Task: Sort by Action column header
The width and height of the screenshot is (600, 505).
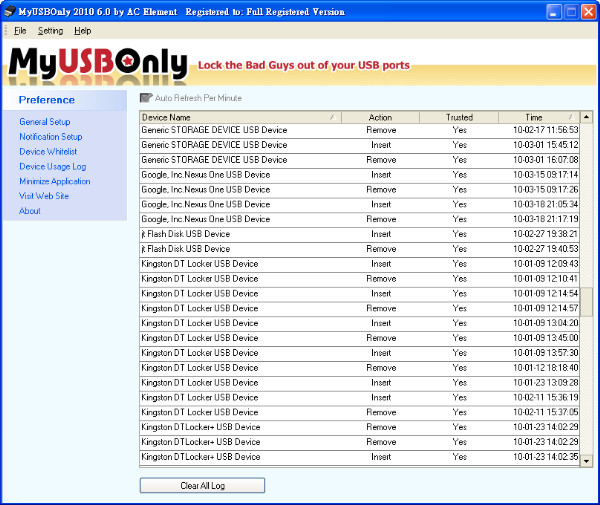Action: pyautogui.click(x=380, y=117)
